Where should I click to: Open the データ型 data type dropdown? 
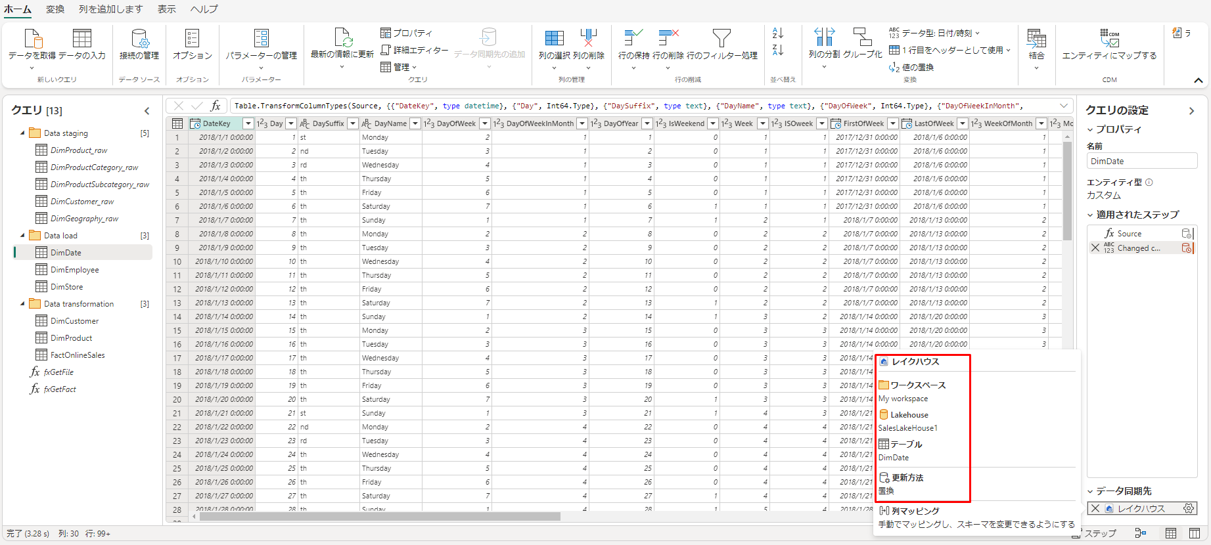934,33
